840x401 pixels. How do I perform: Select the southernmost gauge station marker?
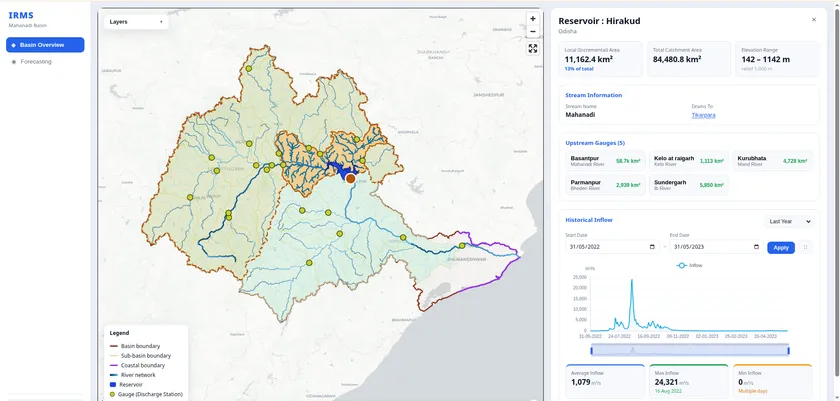(309, 262)
